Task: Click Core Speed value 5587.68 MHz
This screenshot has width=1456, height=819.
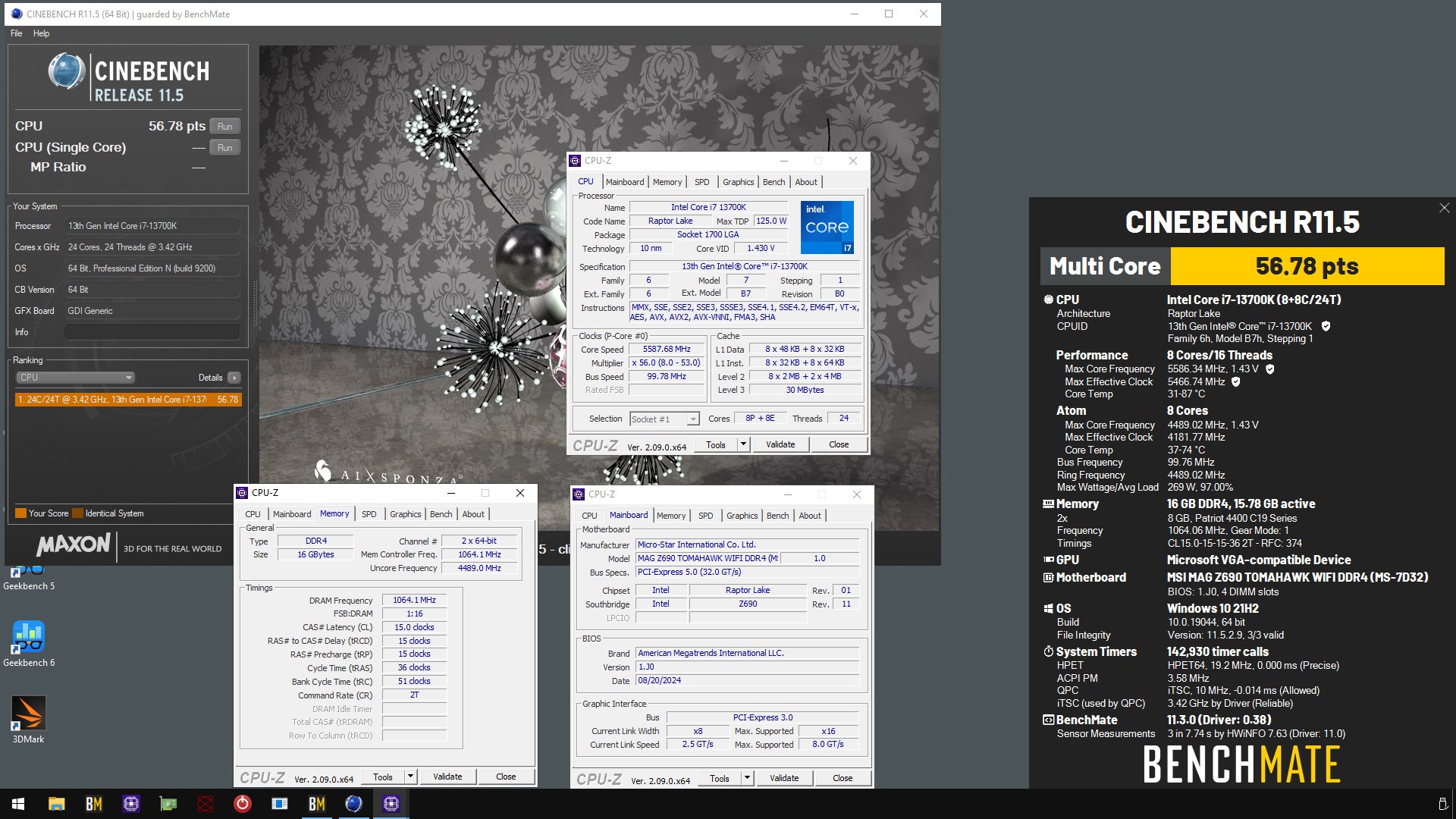Action: pyautogui.click(x=667, y=350)
